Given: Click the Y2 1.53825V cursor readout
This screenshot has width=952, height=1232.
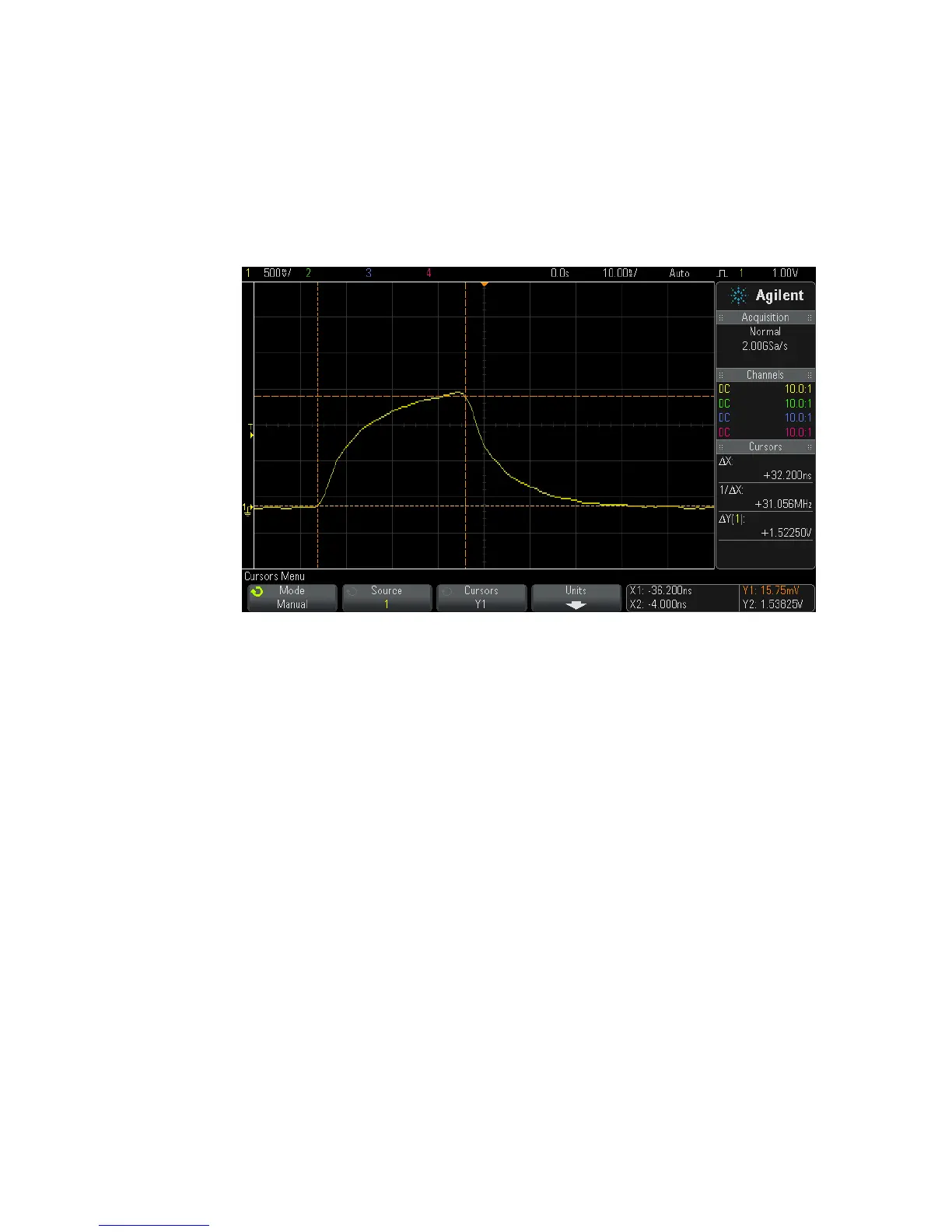Looking at the screenshot, I should coord(772,604).
